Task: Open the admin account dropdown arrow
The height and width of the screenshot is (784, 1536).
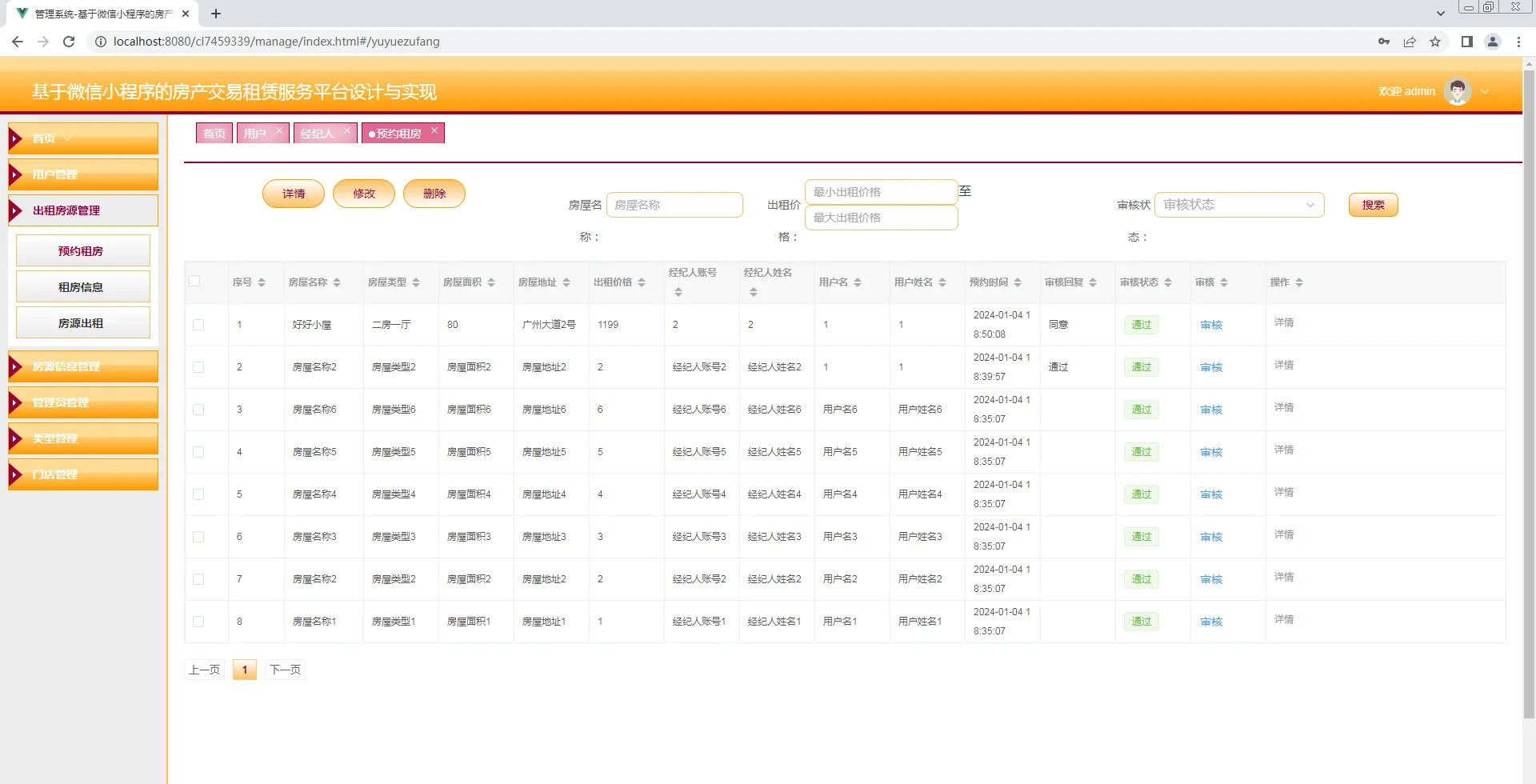Action: click(x=1486, y=91)
